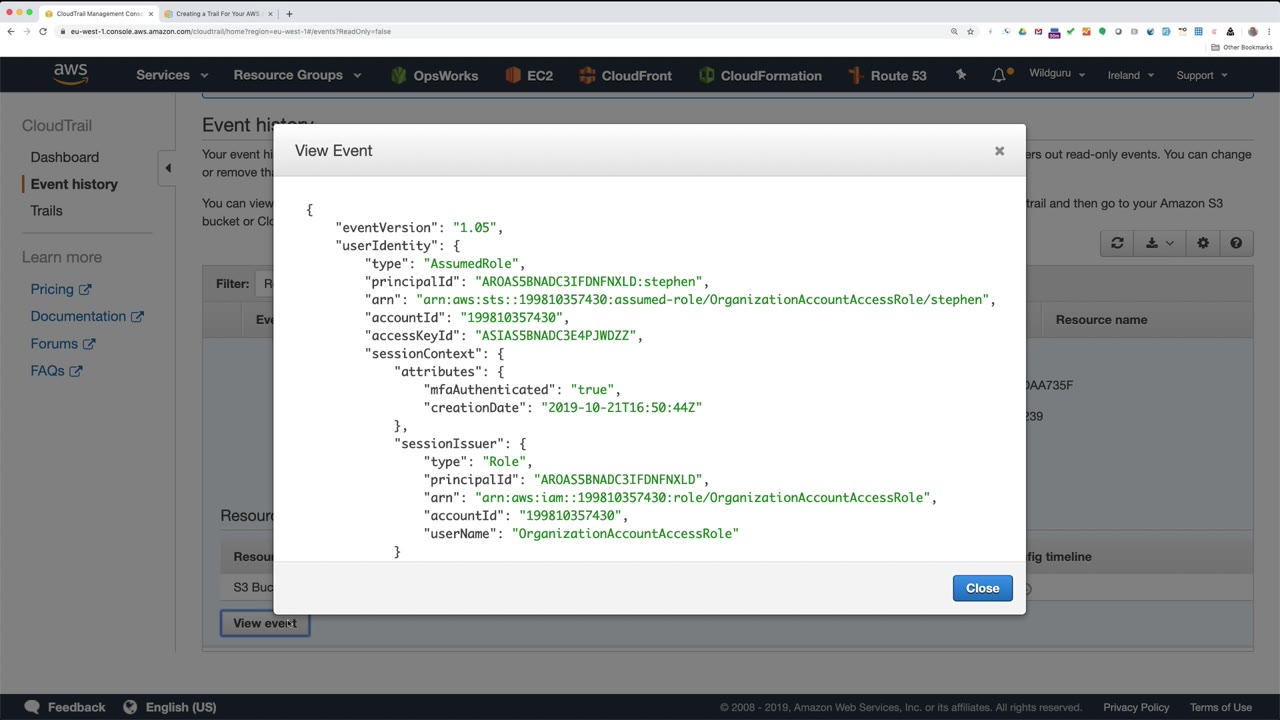Go back in the browser
This screenshot has width=1280, height=720.
11,31
